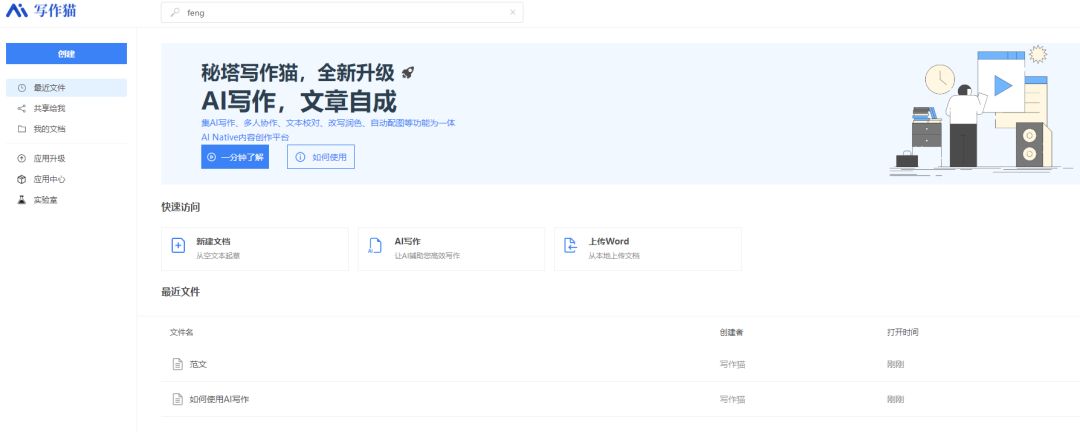
Task: Click the blue 创建 button
Action: tap(66, 54)
